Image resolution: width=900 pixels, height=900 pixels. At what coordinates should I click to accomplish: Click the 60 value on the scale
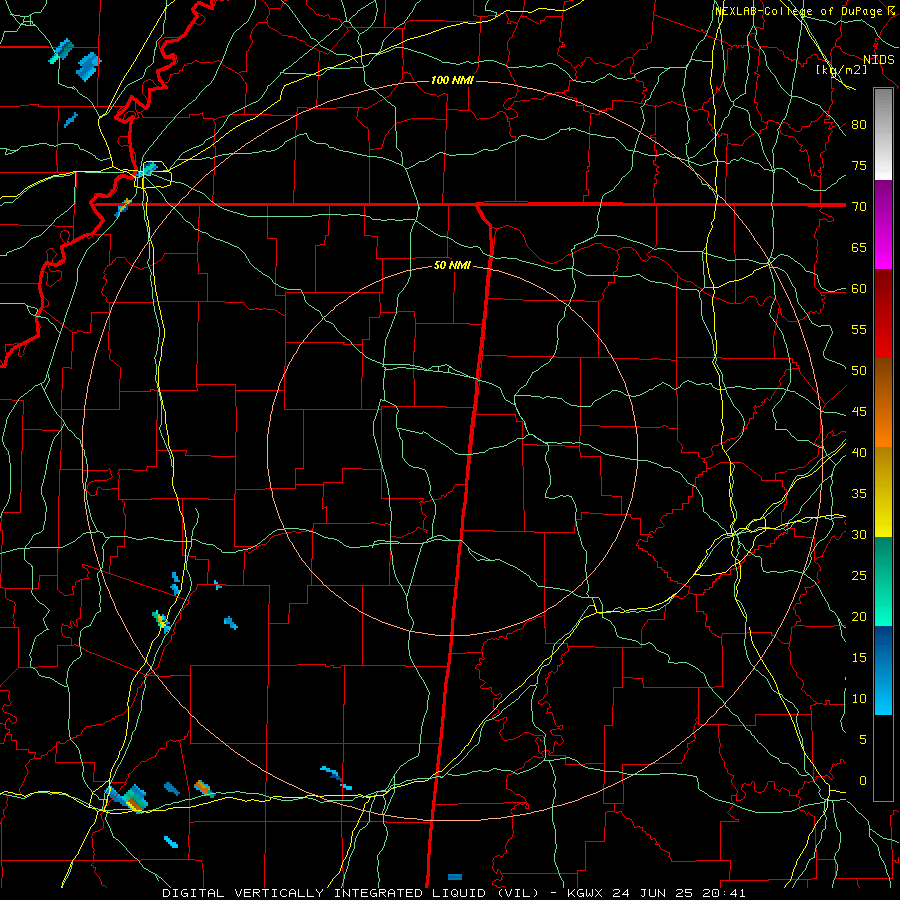pyautogui.click(x=859, y=288)
